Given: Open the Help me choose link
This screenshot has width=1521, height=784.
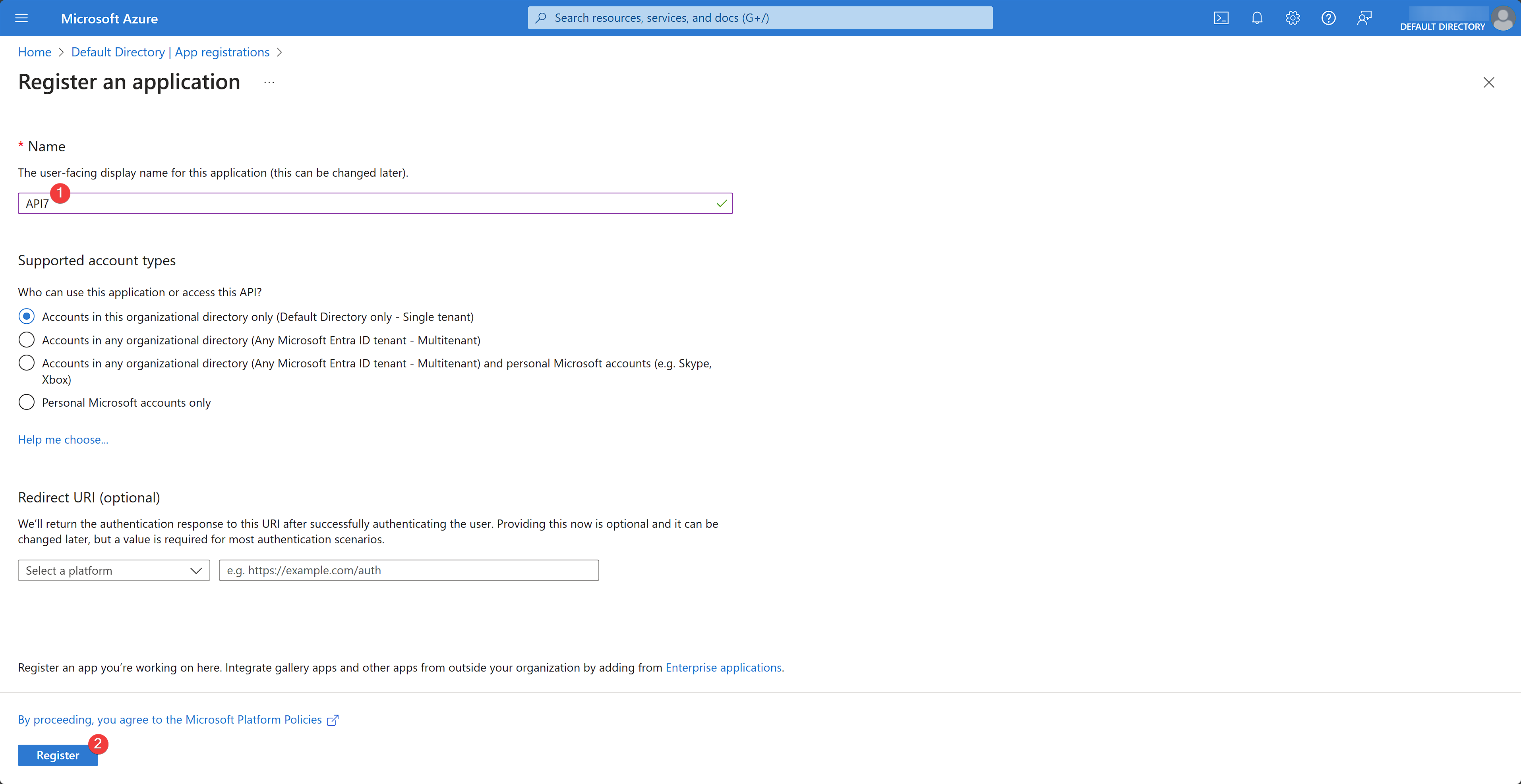Looking at the screenshot, I should pos(63,439).
